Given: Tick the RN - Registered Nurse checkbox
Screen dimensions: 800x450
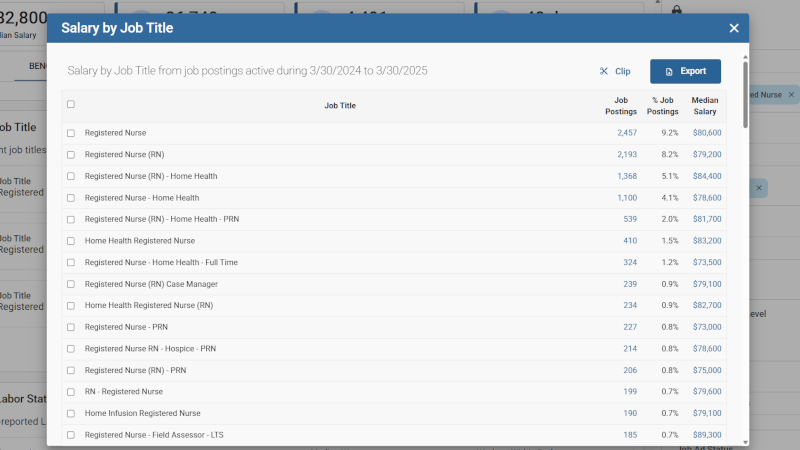Looking at the screenshot, I should point(71,392).
